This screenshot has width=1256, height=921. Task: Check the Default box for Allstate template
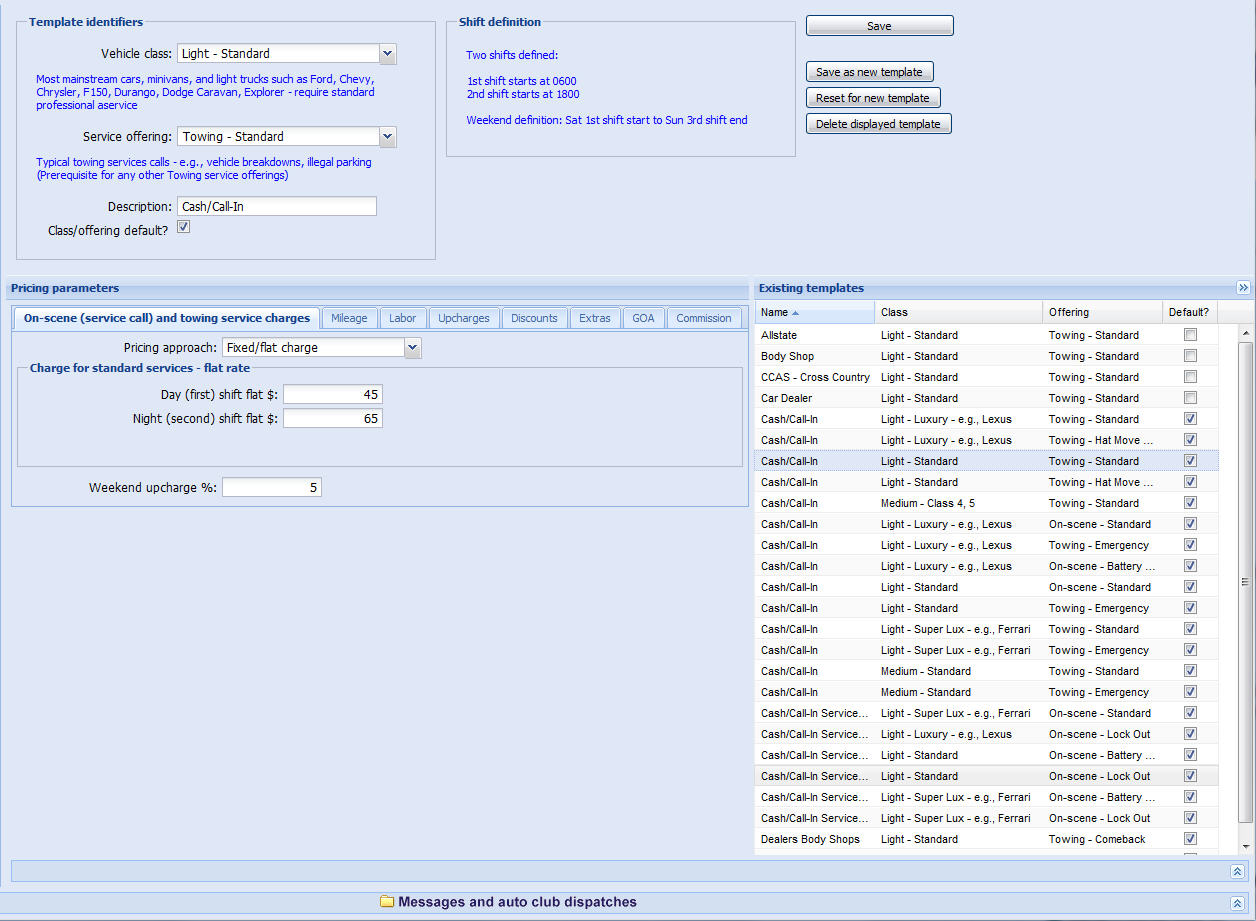tap(1190, 335)
